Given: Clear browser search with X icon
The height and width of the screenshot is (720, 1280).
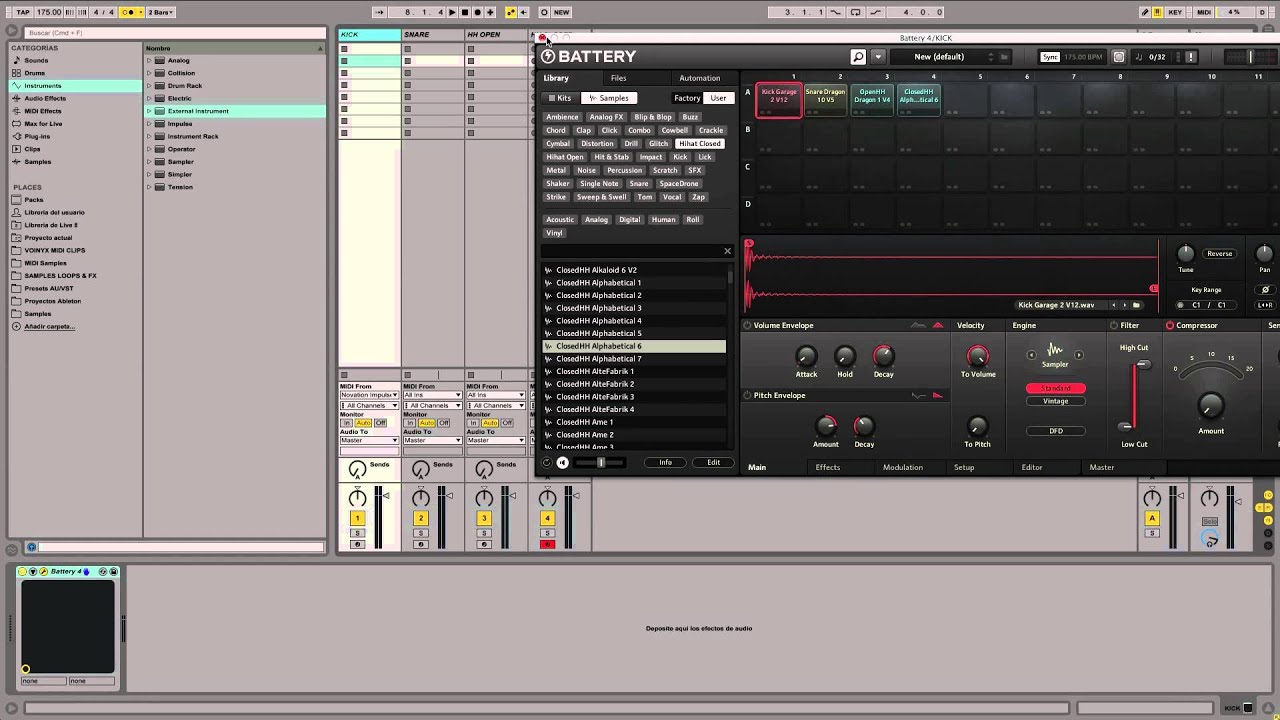Looking at the screenshot, I should [727, 251].
